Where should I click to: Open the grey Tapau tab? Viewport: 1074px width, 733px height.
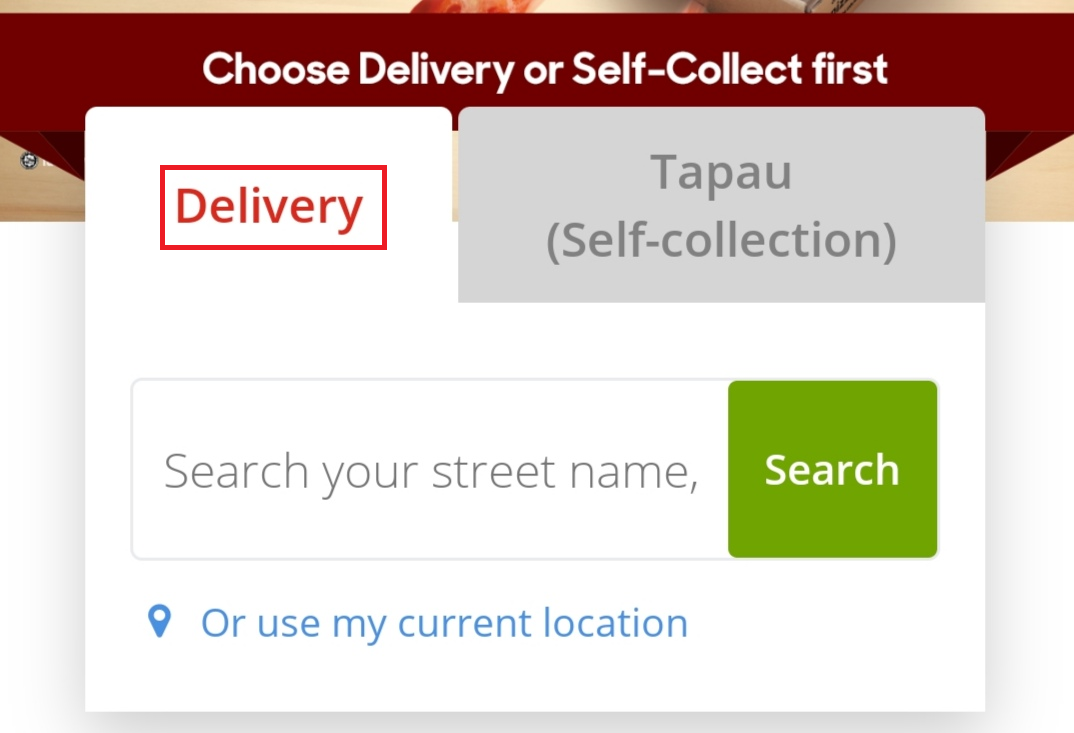(721, 206)
